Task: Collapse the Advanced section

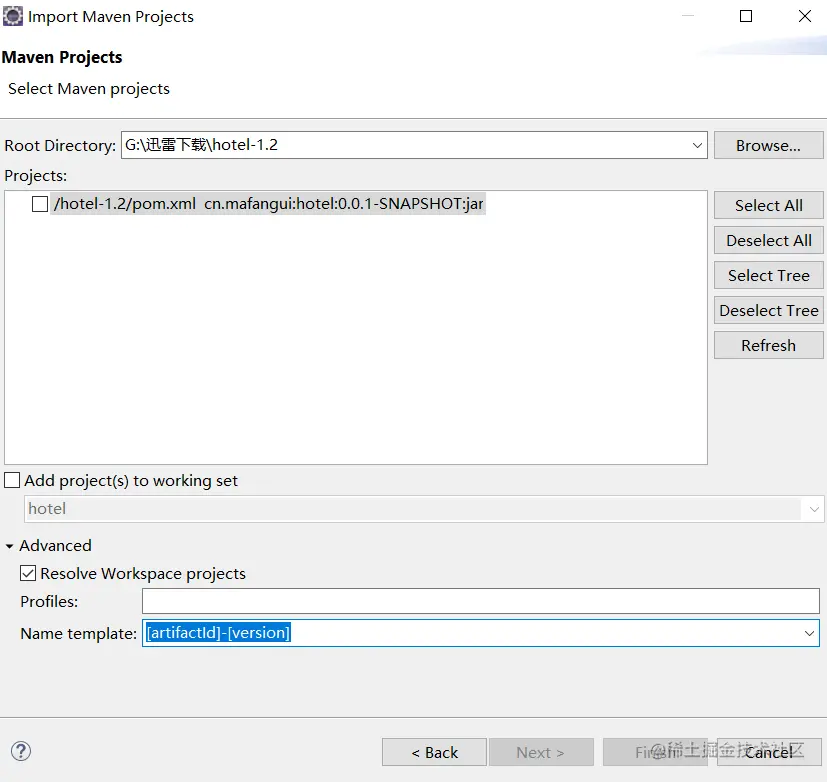Action: [x=9, y=546]
